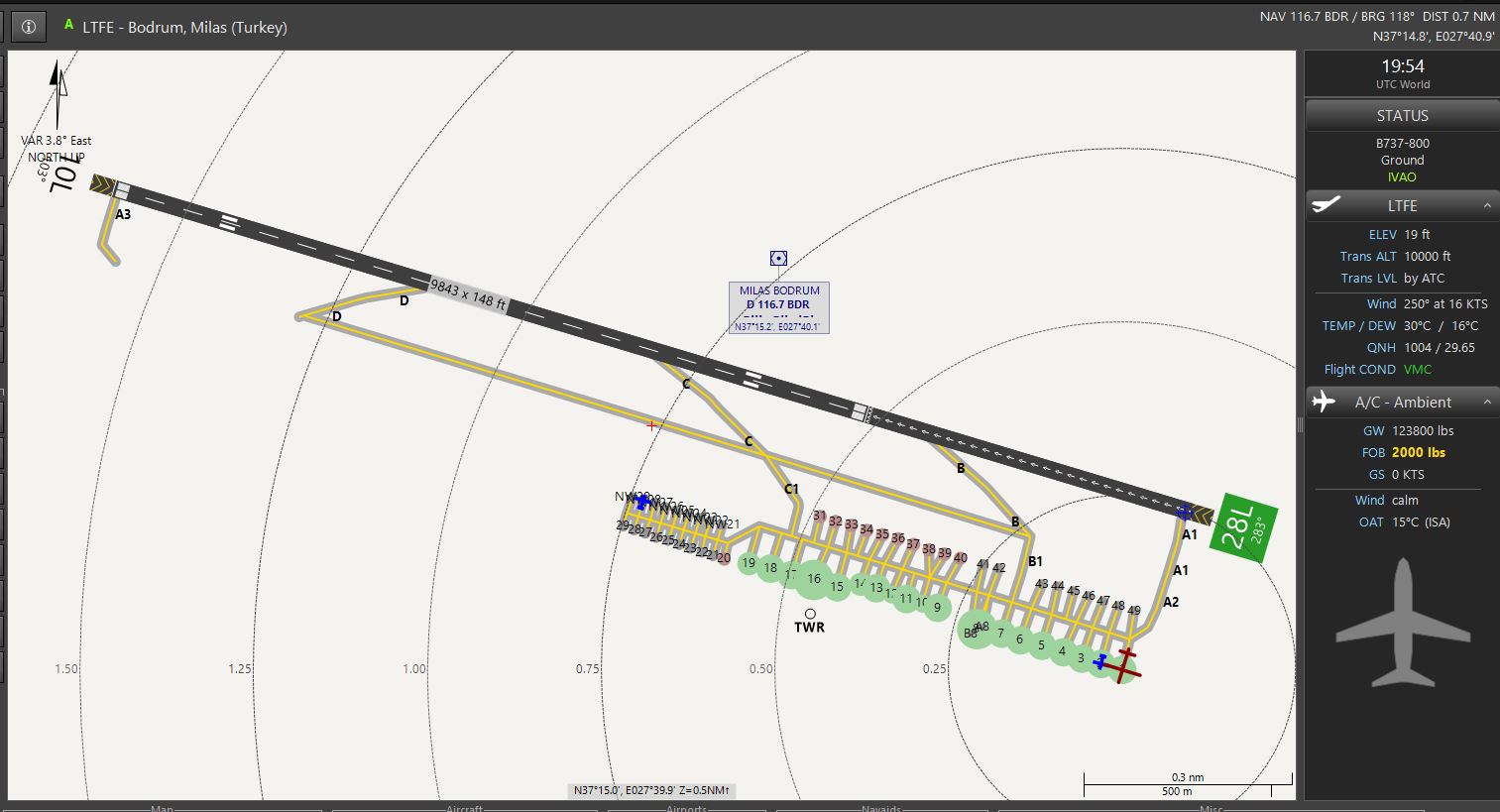The width and height of the screenshot is (1500, 812).
Task: Collapse the A/C - Ambient panel
Action: [1487, 402]
